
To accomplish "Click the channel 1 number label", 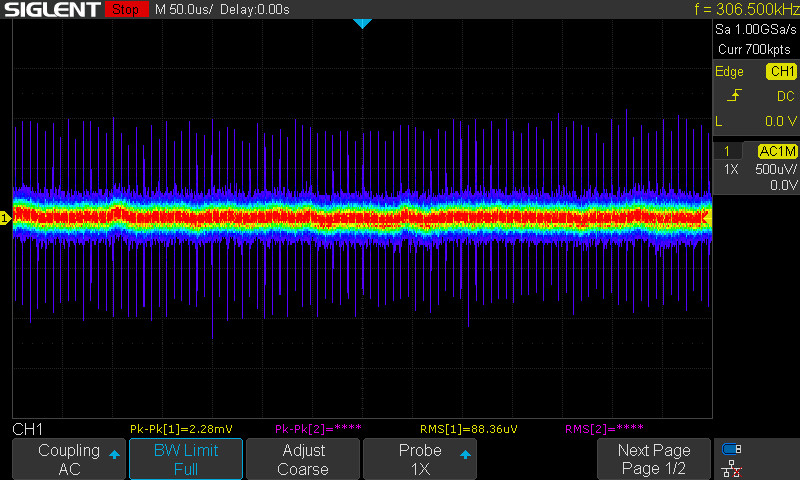I will coord(727,151).
